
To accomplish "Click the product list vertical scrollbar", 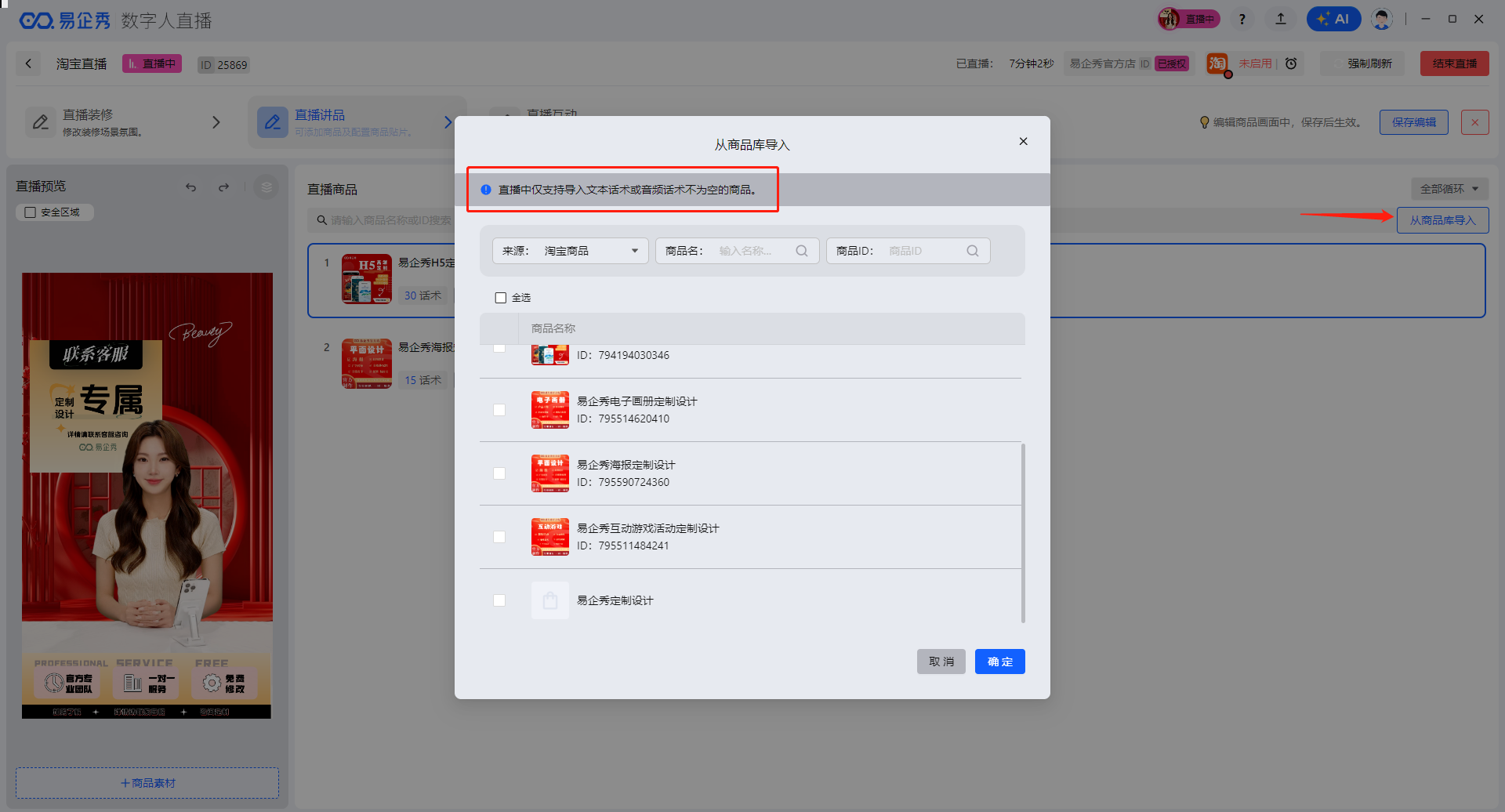I will click(1023, 533).
